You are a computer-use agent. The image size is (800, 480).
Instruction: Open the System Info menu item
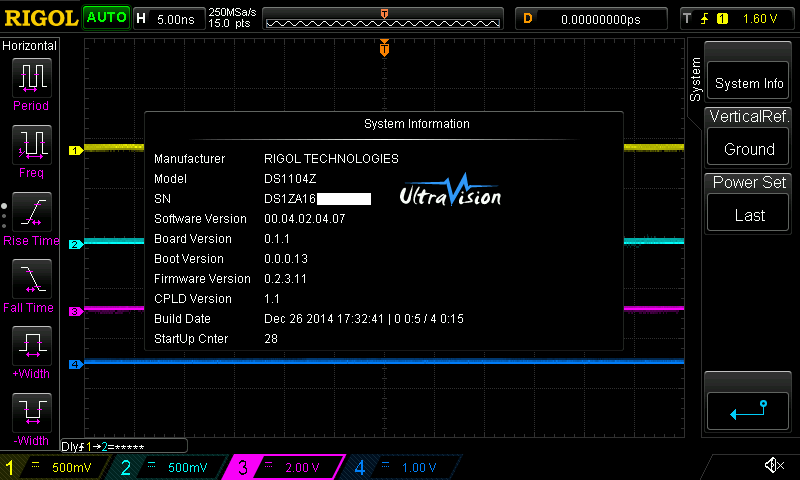(x=748, y=81)
